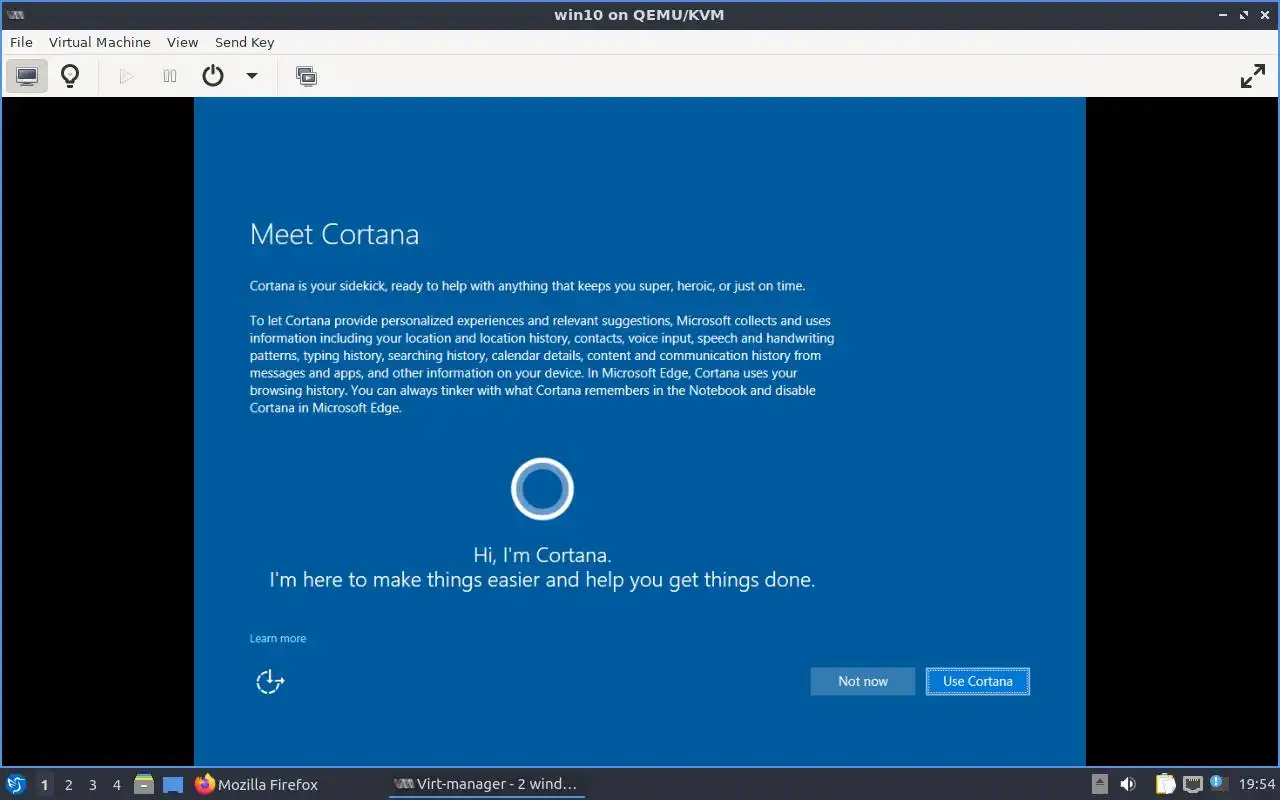Switch to workspace 1

click(44, 785)
